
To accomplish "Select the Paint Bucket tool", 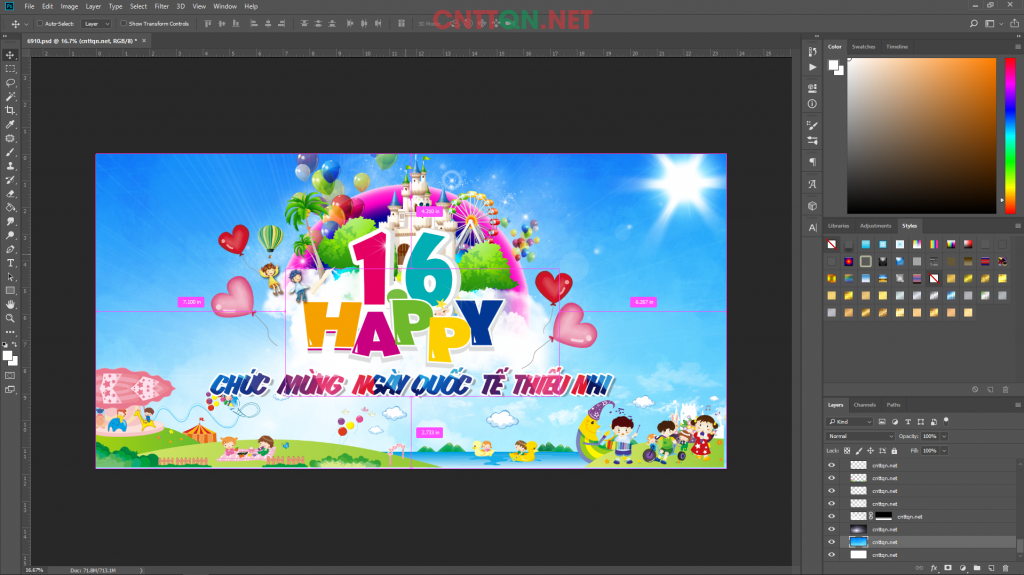I will click(x=10, y=208).
